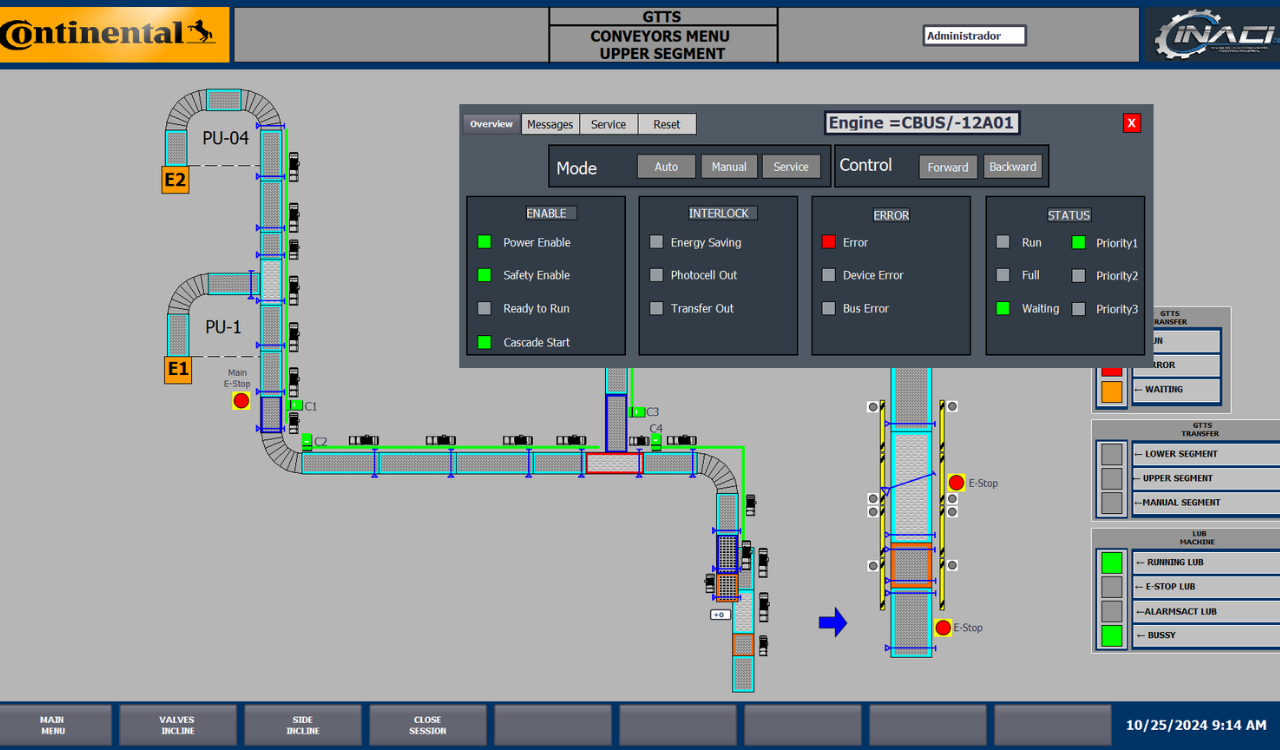Open the VALVES INCLINE screen
1280x750 pixels.
click(177, 725)
